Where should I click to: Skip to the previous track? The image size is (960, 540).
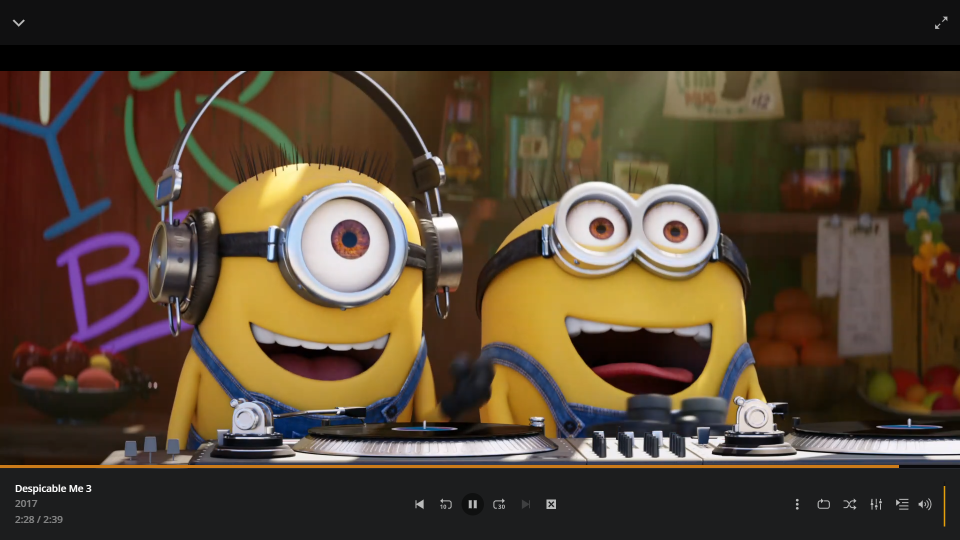tap(419, 504)
